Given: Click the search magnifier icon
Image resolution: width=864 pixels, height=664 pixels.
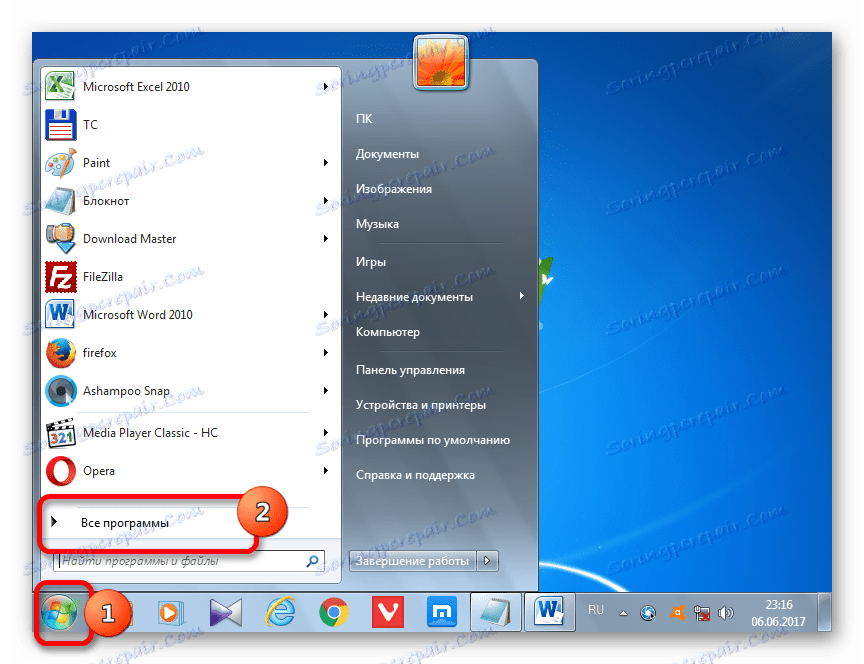Looking at the screenshot, I should pos(312,561).
